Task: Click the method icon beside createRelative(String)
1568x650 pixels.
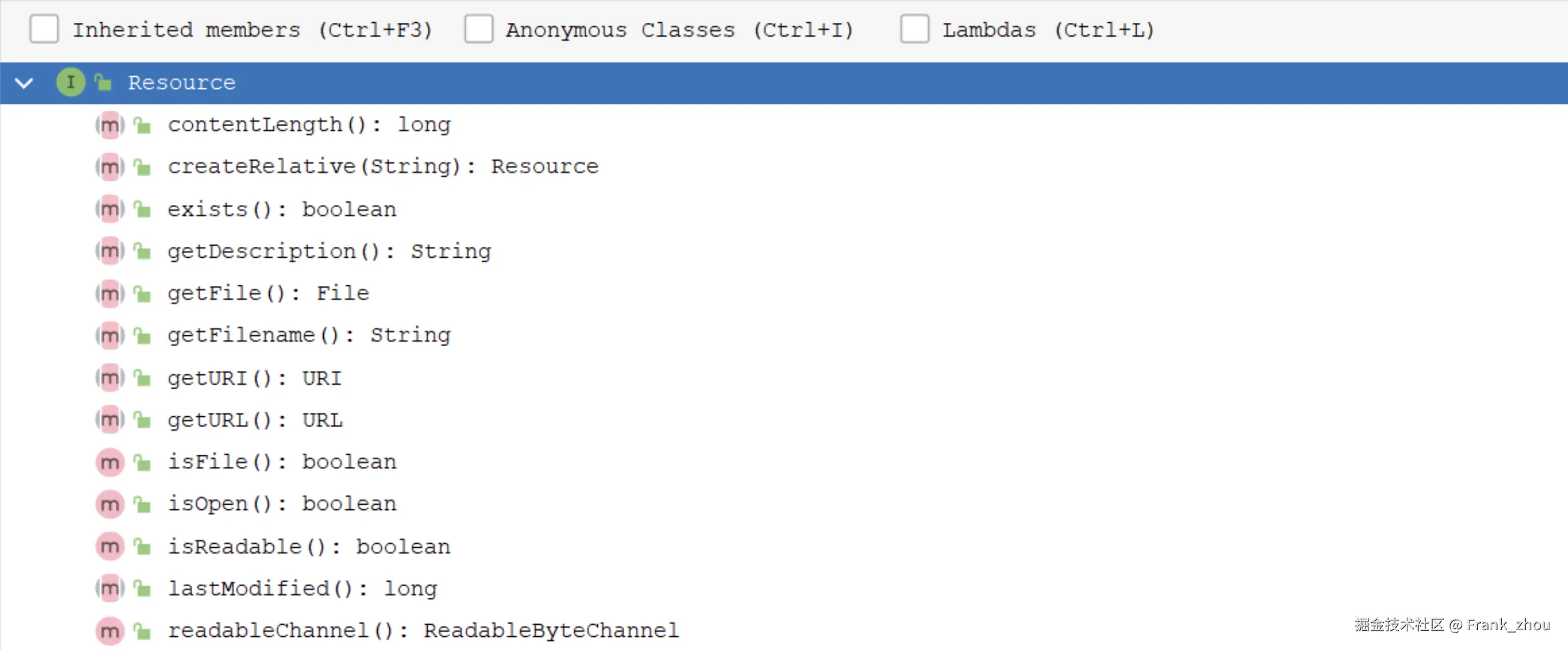Action: tap(109, 167)
